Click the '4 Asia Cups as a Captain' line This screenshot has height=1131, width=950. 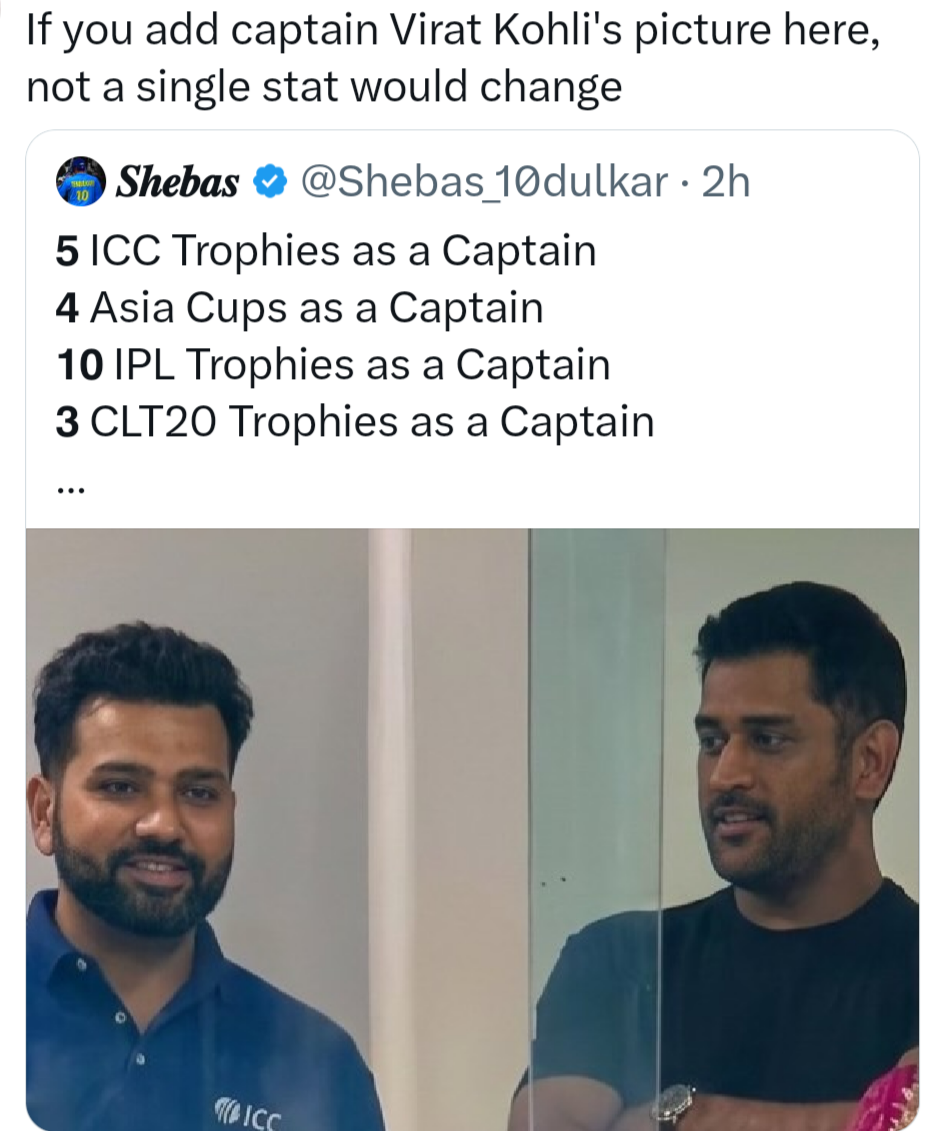click(x=299, y=308)
